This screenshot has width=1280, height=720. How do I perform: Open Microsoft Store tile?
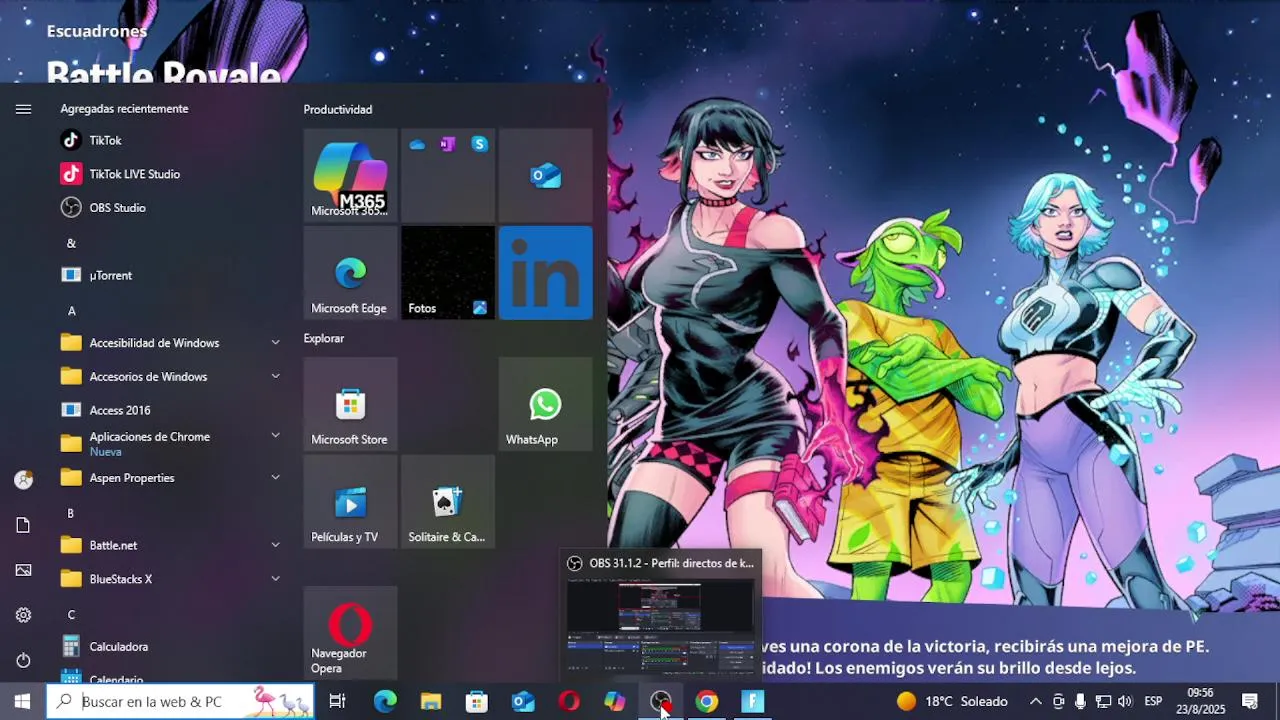click(x=350, y=404)
